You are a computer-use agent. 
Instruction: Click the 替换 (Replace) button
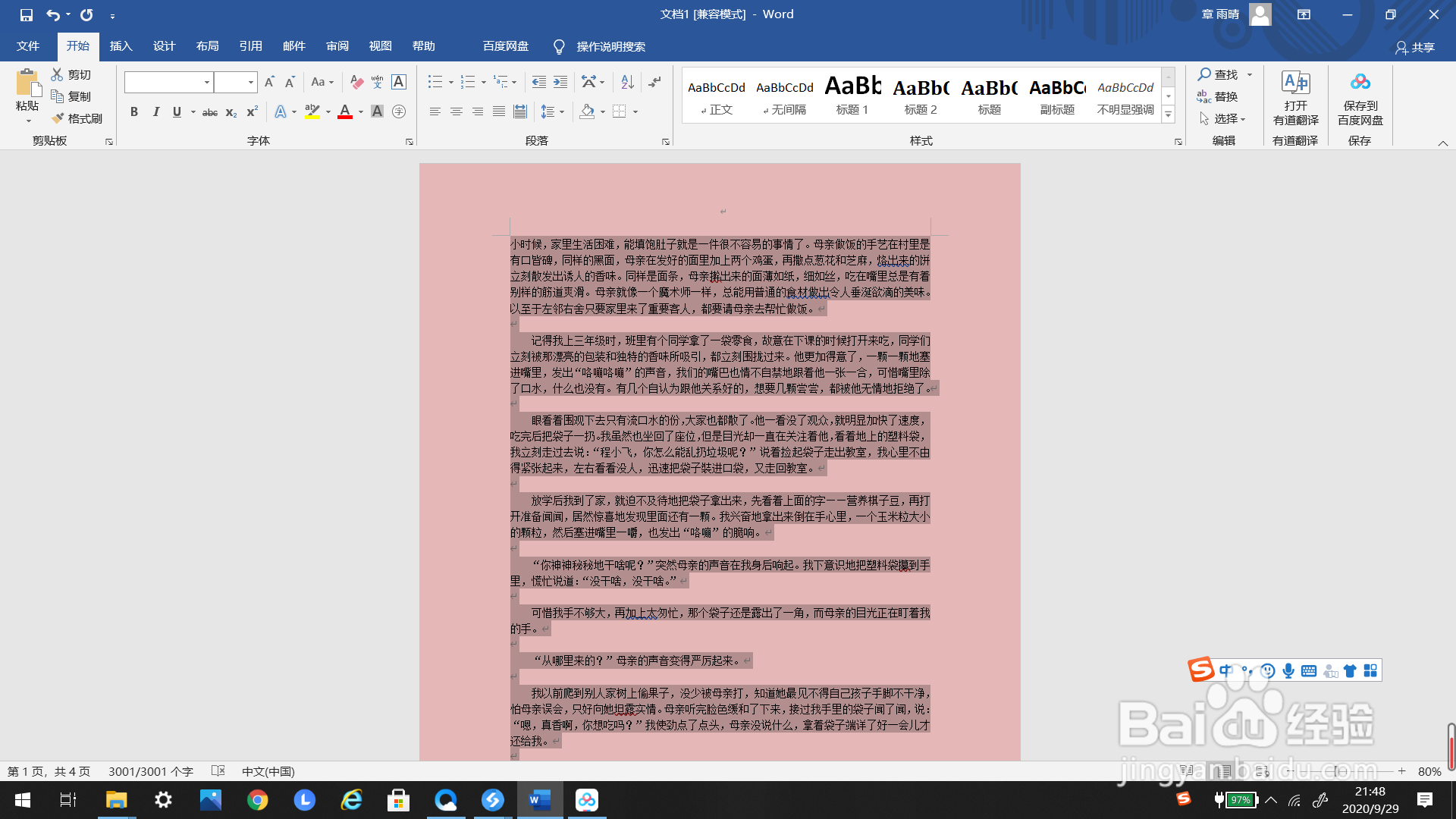(1218, 96)
